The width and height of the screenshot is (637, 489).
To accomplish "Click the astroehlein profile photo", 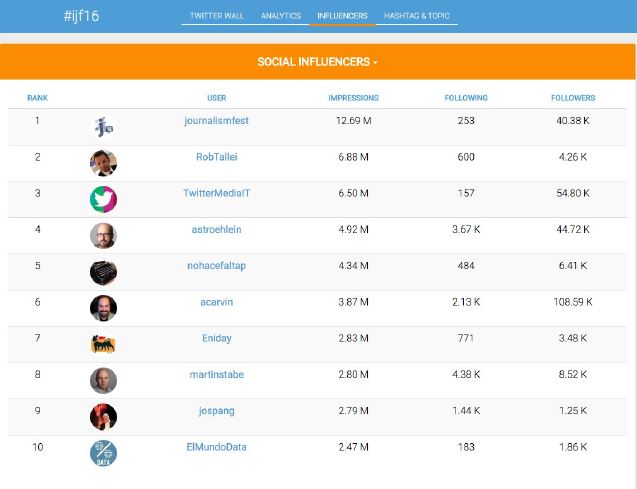I will click(103, 236).
